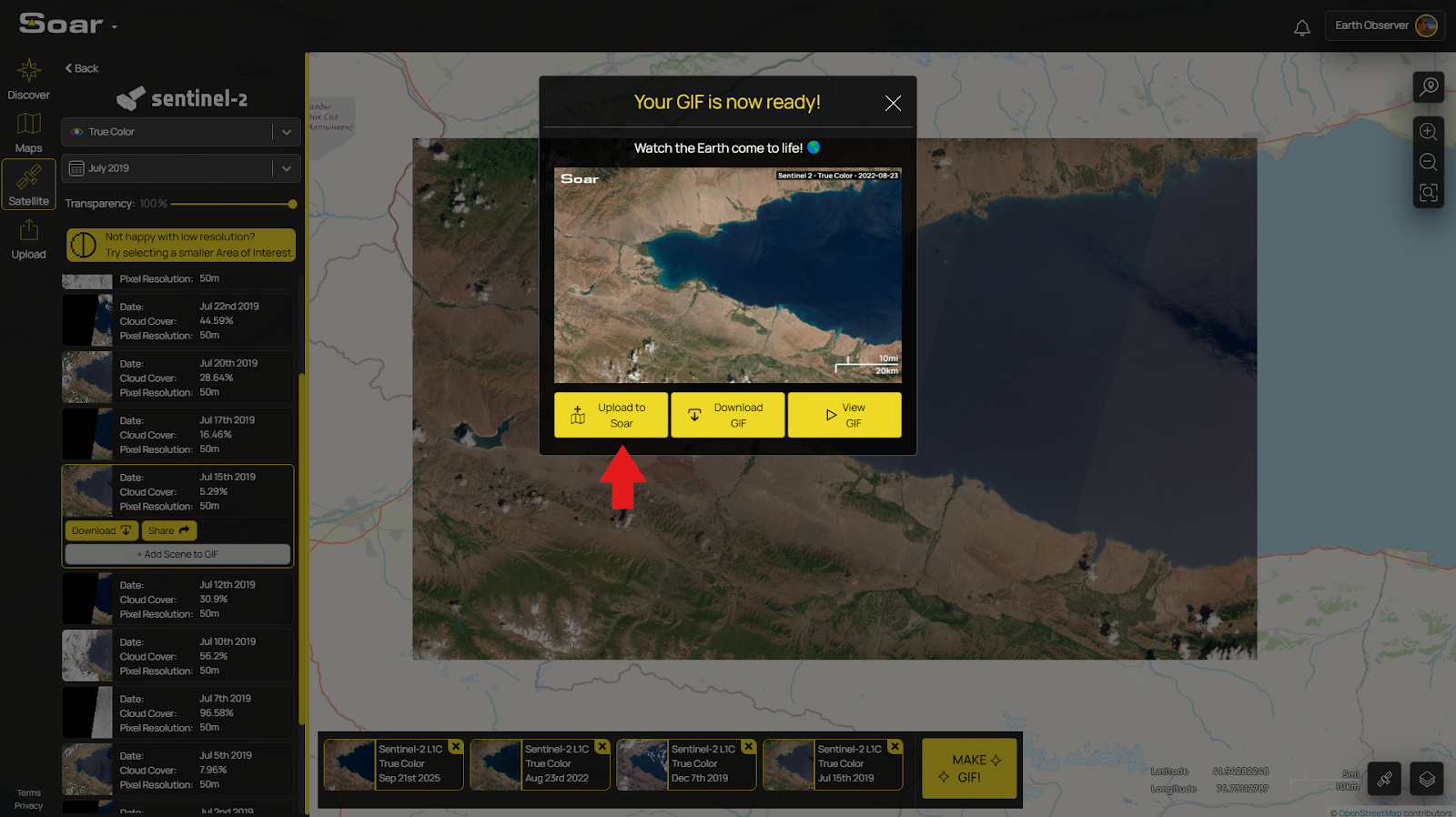Select Dec 7th 2019 GIF frame card

(x=686, y=764)
